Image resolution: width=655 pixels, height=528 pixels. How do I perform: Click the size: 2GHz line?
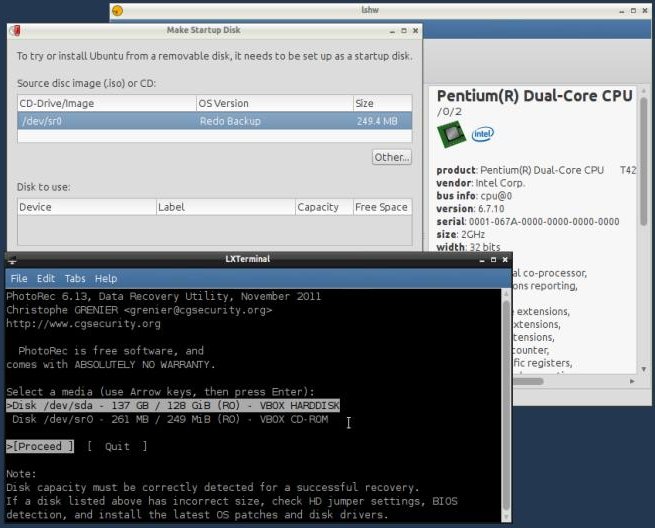pos(461,234)
